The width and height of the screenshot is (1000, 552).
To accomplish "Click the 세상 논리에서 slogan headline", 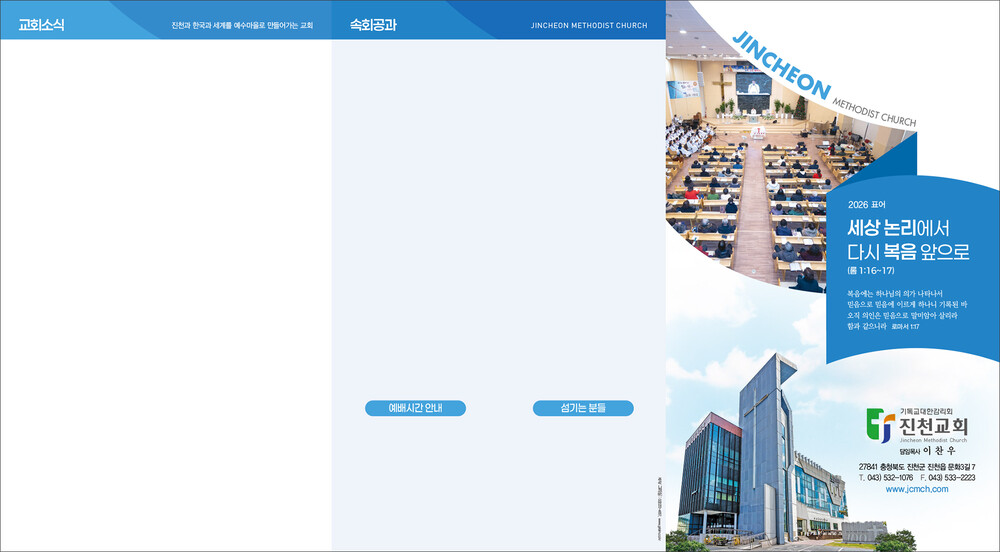I will [x=898, y=226].
